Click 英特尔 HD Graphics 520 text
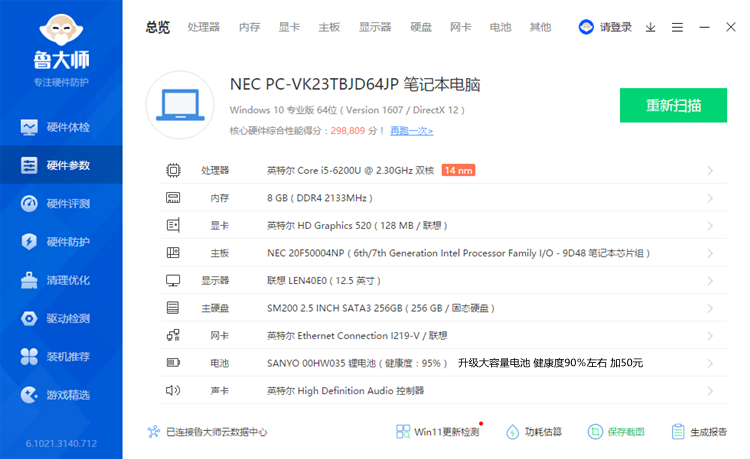750x459 pixels. 357,225
